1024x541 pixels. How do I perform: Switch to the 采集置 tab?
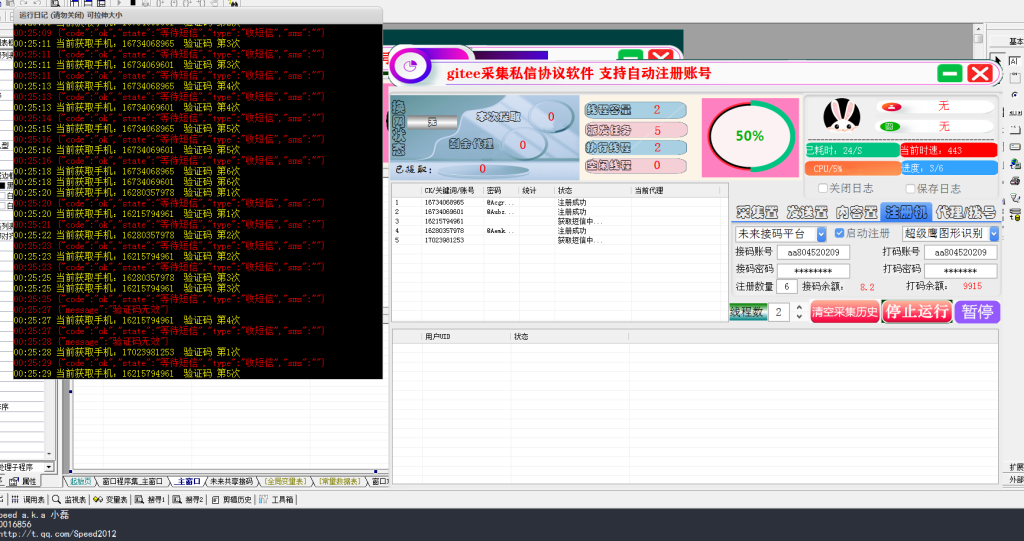757,212
